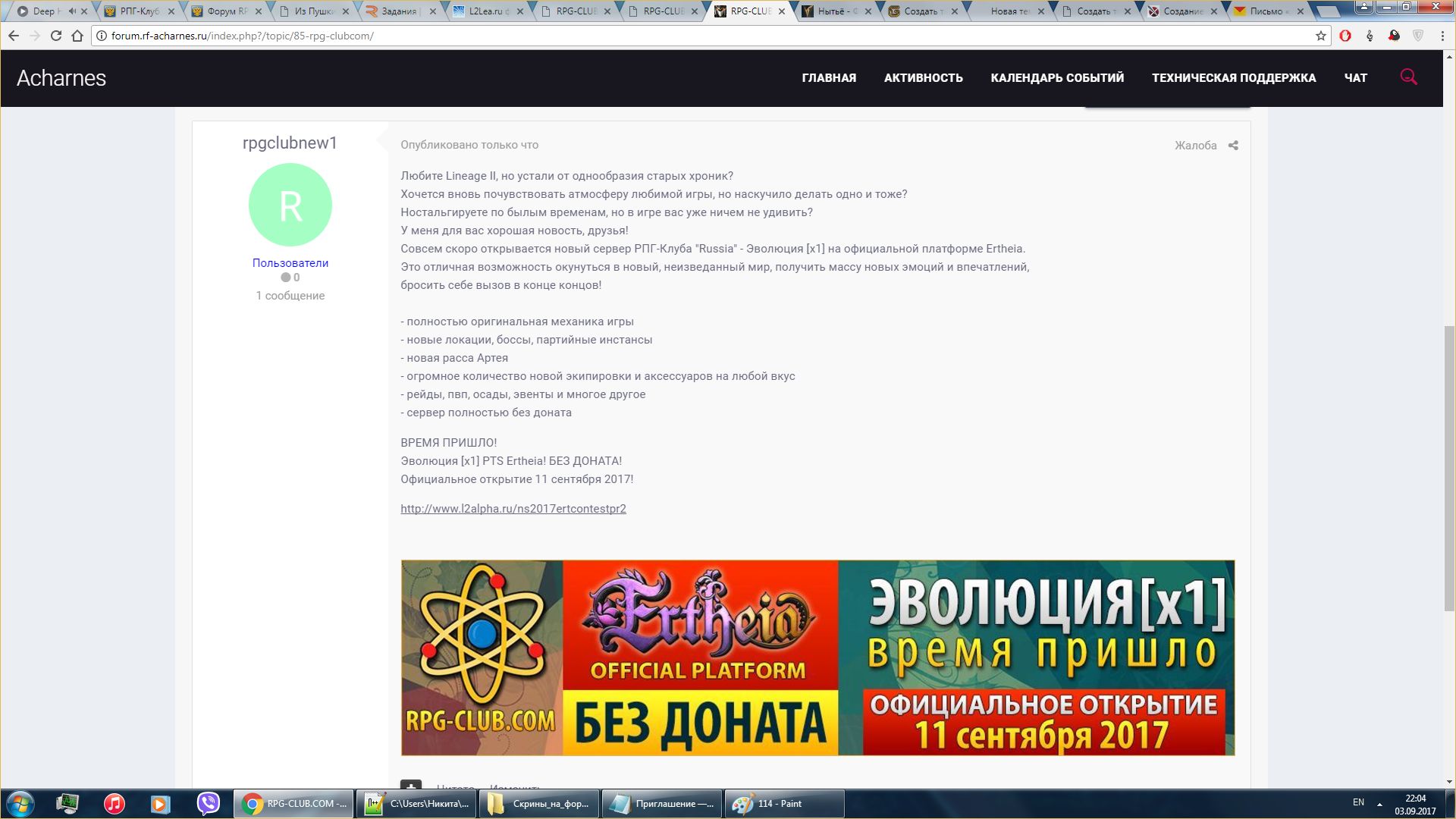Click the vertical page scrollbar thumb
1456x819 pixels.
pyautogui.click(x=1449, y=468)
